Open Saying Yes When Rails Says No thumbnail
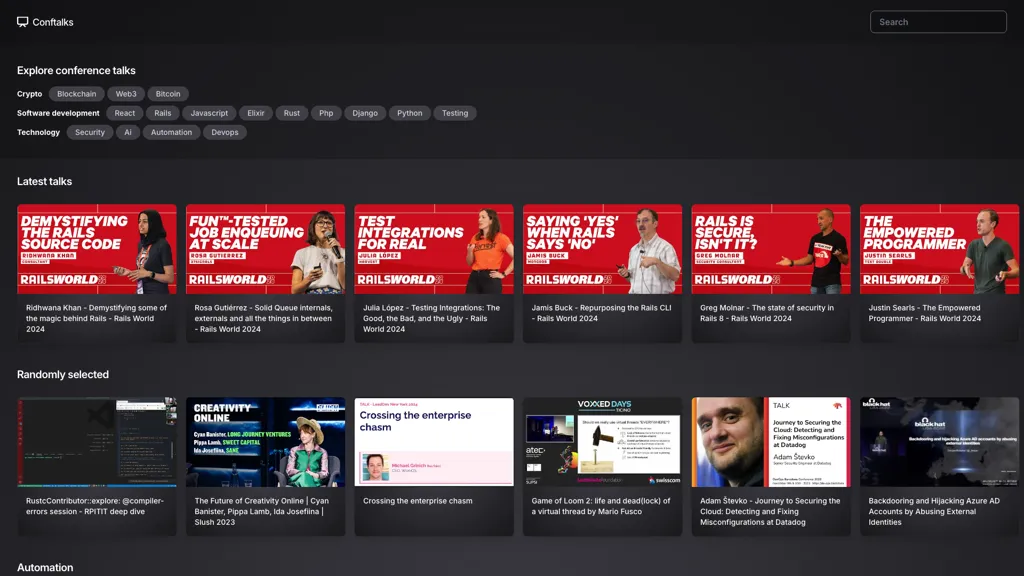Viewport: 1024px width, 576px height. coord(602,249)
